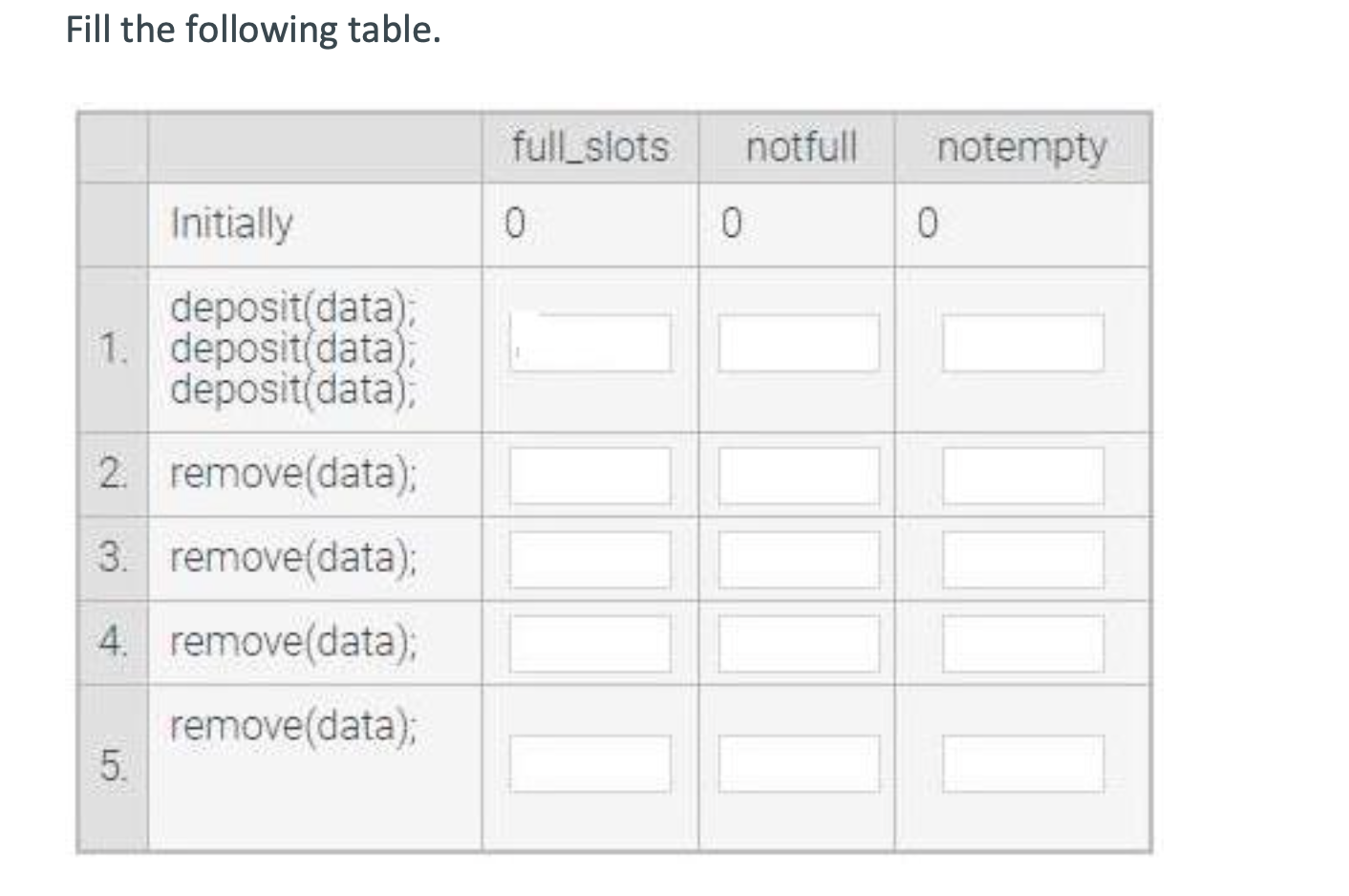The width and height of the screenshot is (1349, 896).
Task: Click the full_slots column header
Action: coord(590,147)
